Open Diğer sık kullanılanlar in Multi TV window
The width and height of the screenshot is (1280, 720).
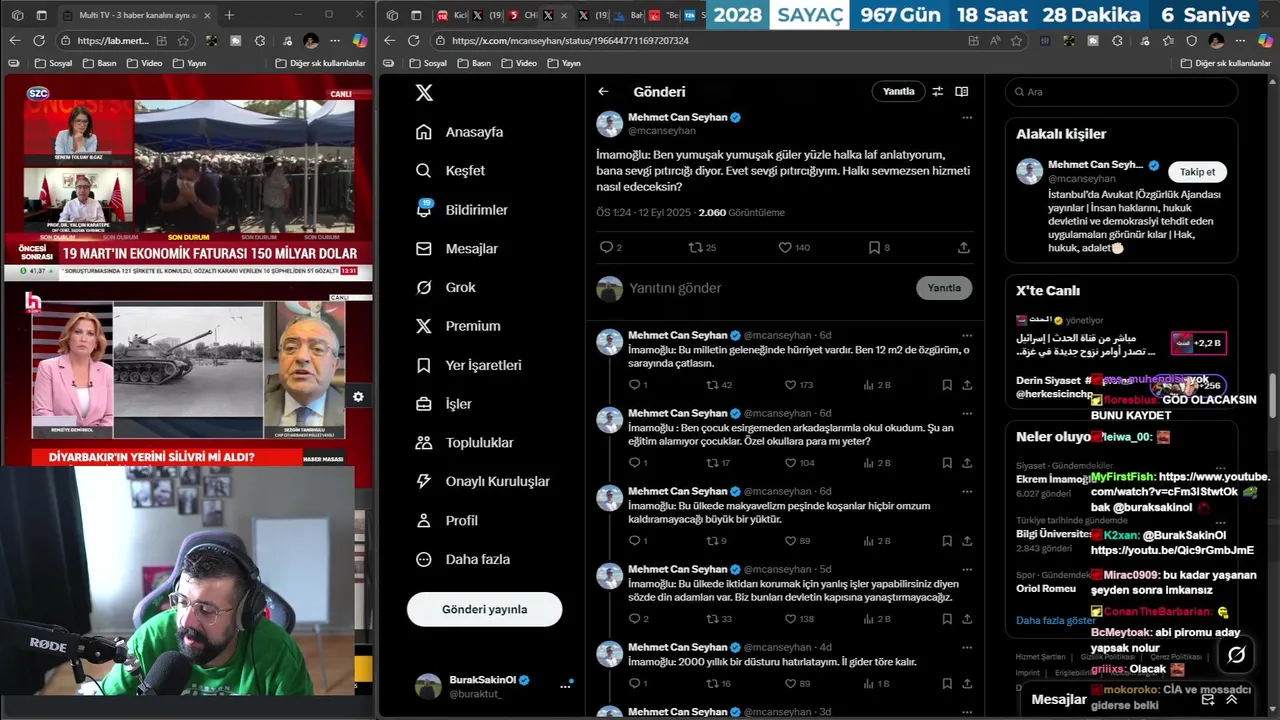point(322,63)
